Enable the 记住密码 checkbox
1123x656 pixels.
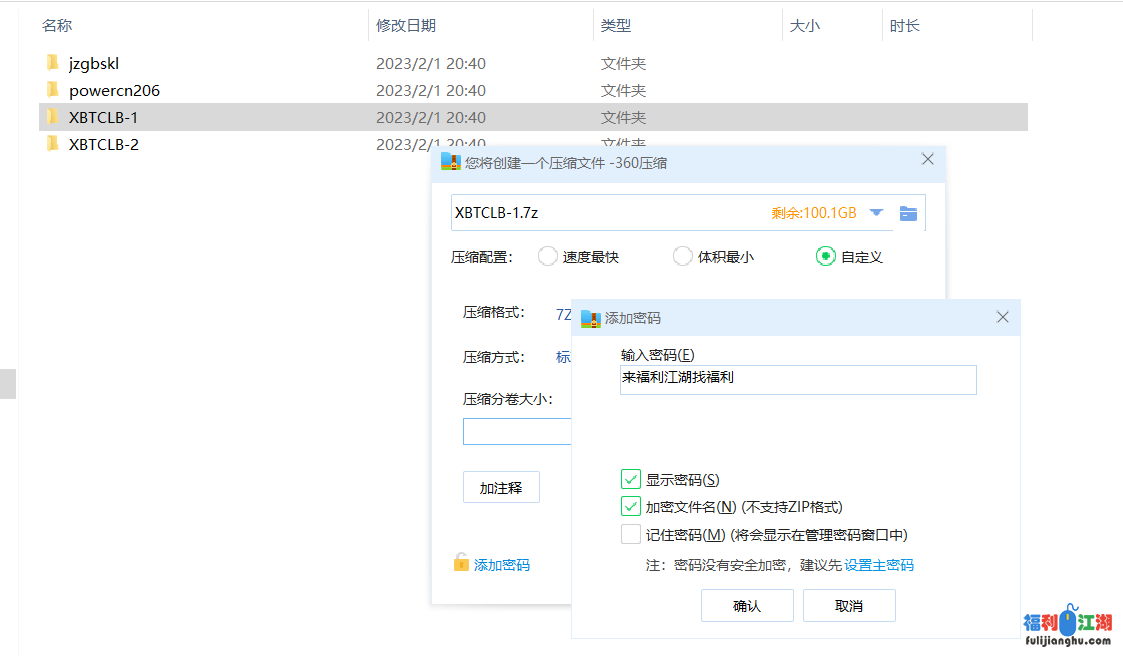[630, 535]
